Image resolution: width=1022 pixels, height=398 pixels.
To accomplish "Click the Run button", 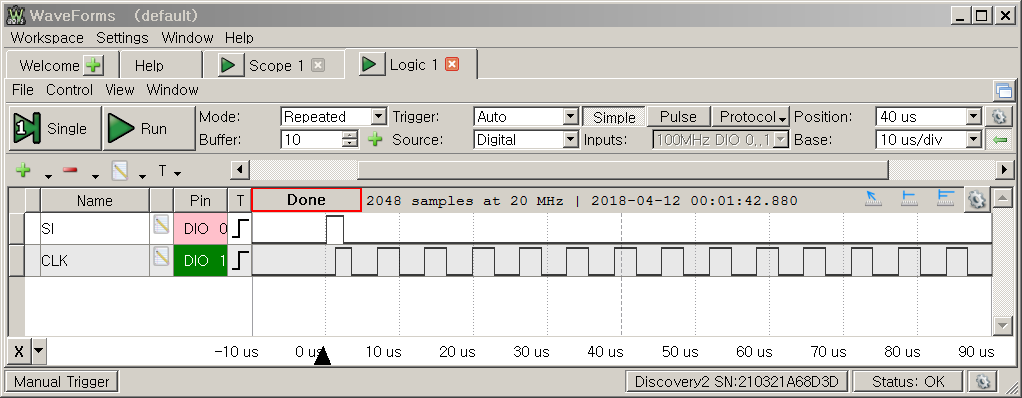I will point(149,128).
